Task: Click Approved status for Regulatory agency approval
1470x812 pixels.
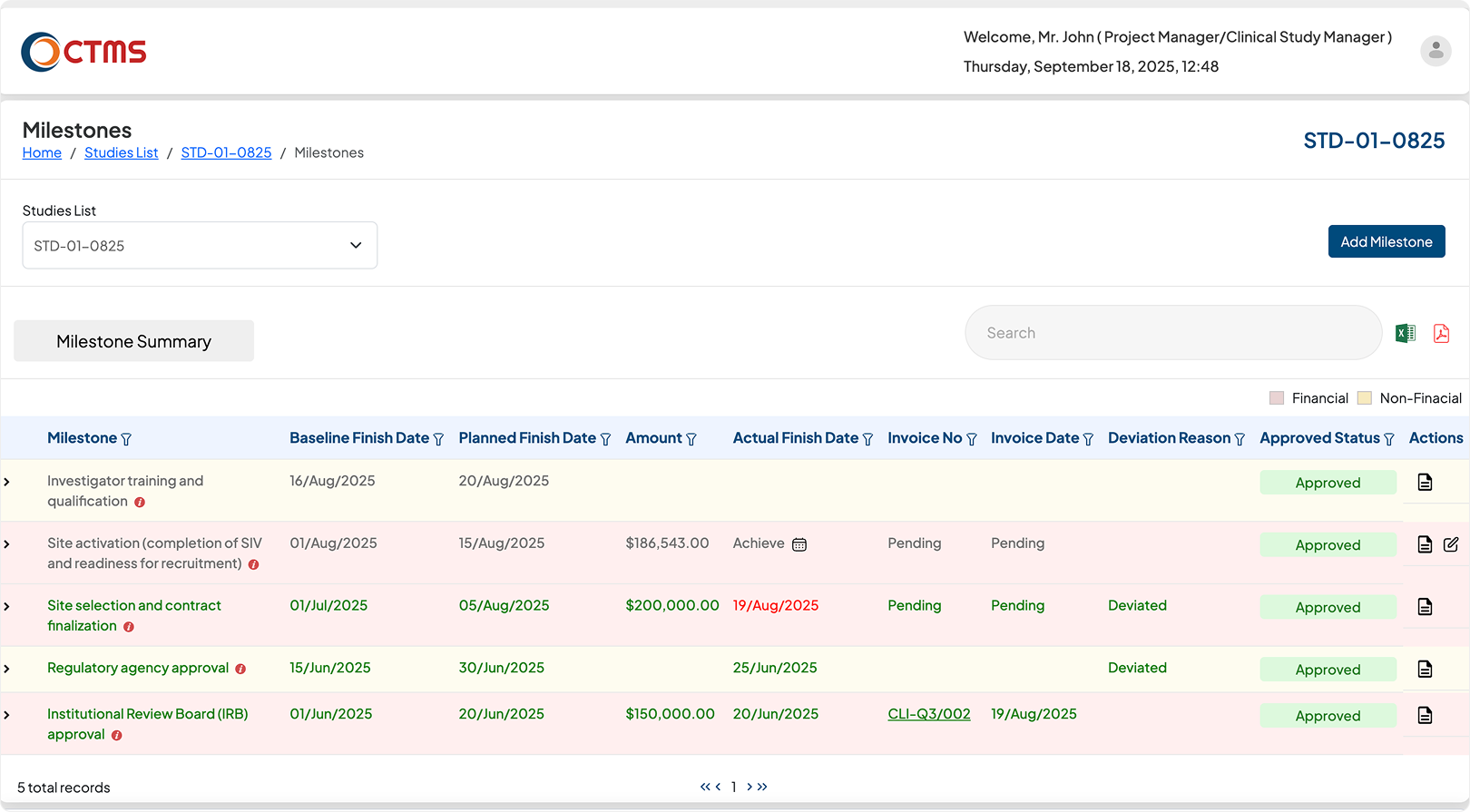Action: click(1328, 670)
